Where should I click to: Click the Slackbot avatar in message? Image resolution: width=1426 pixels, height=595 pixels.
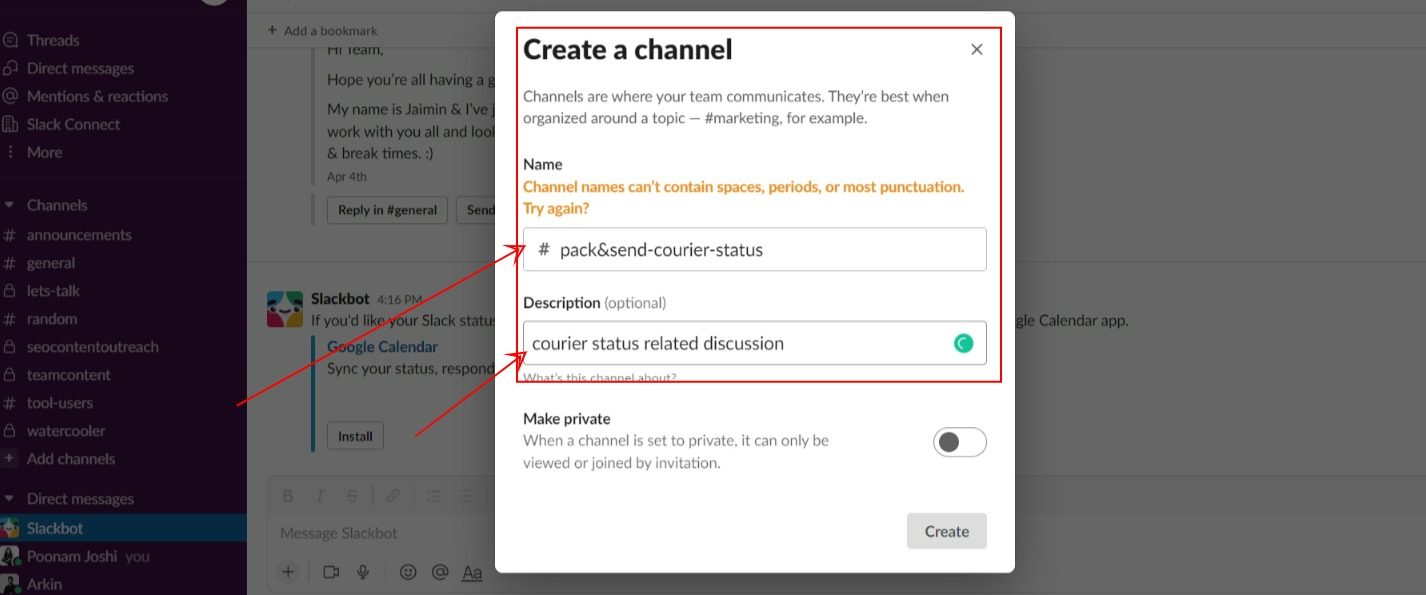click(x=285, y=310)
